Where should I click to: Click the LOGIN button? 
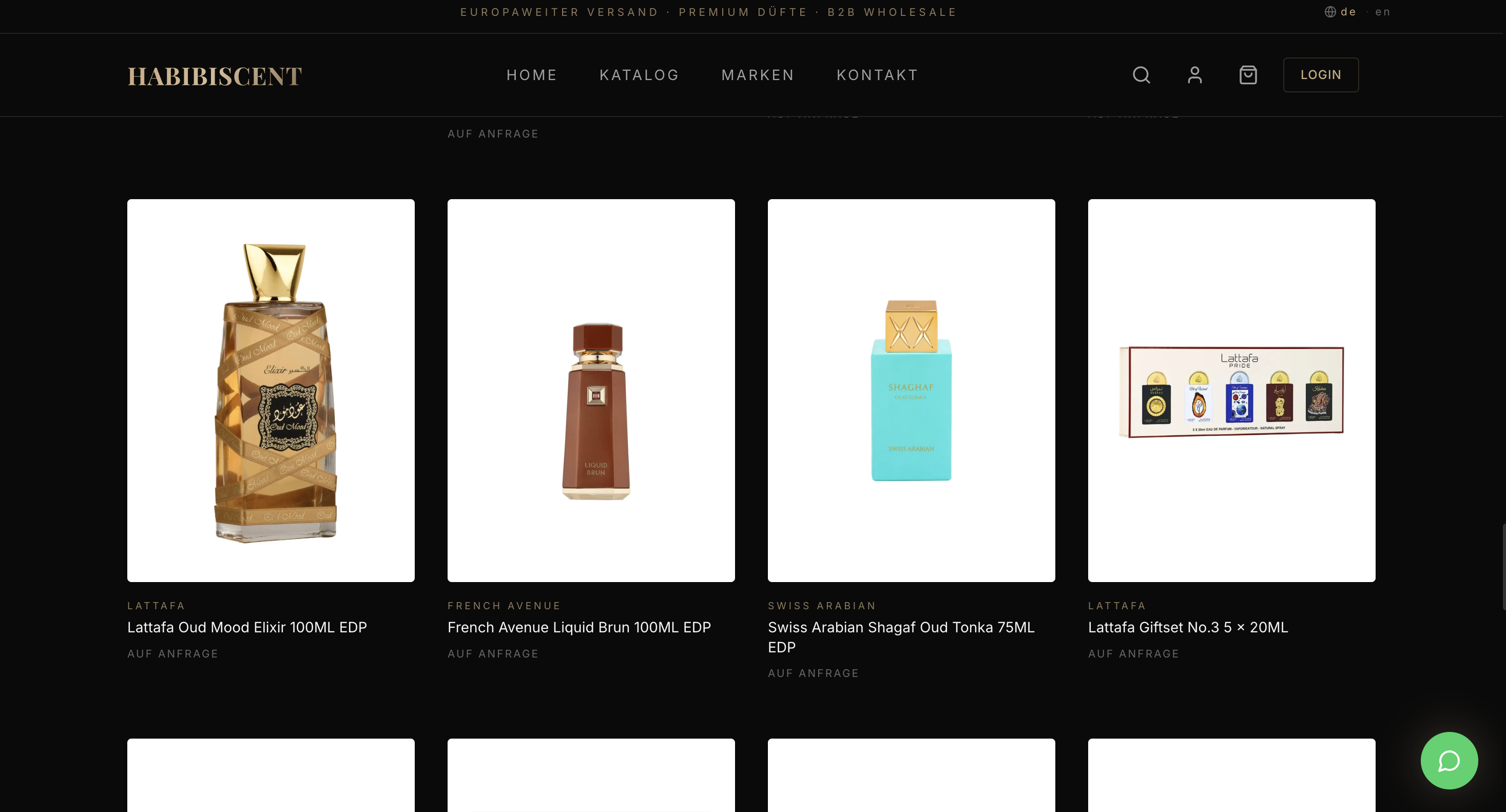coord(1321,75)
